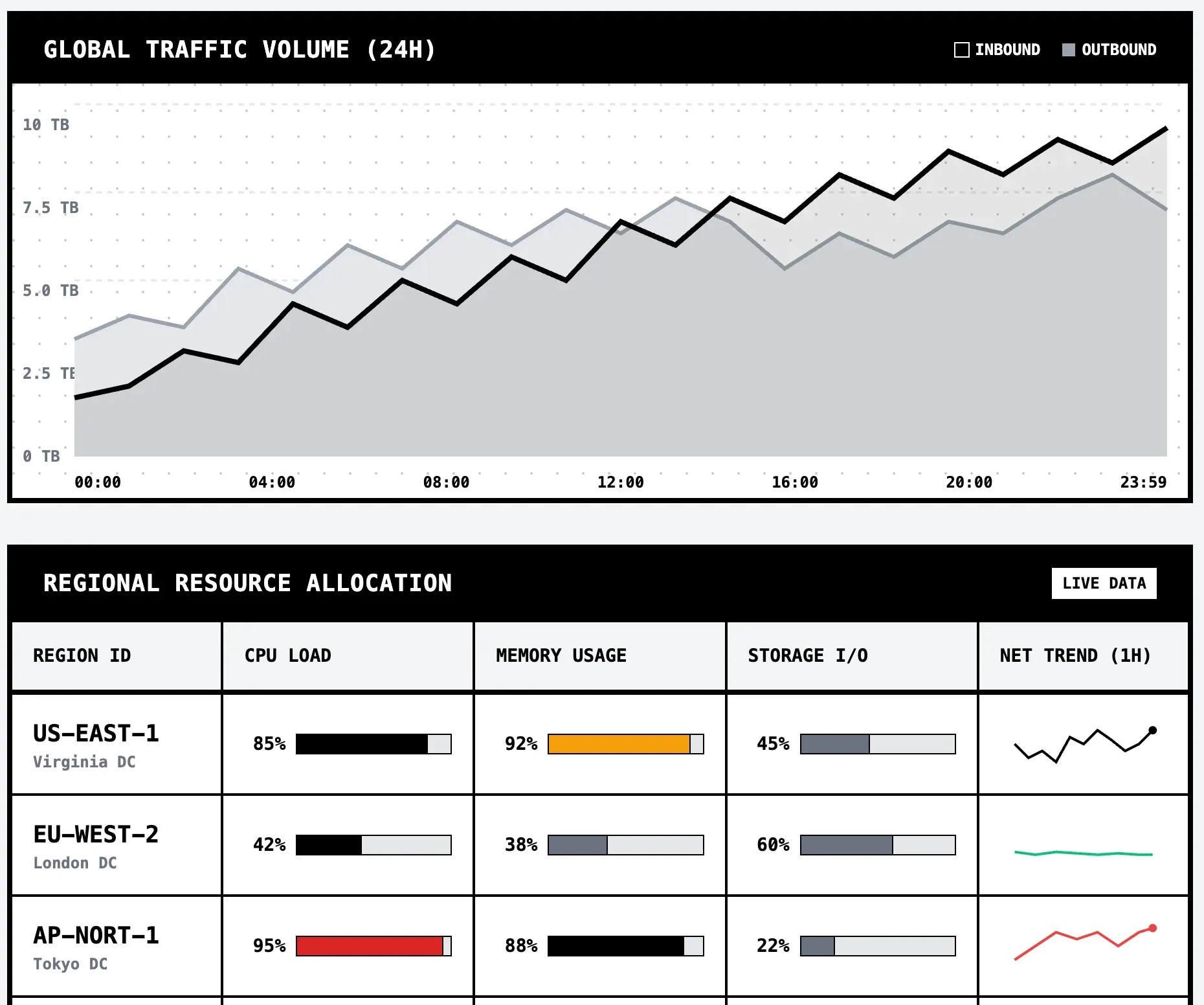This screenshot has width=1204, height=1005.
Task: Click the 5.0 TB y-axis label
Action: click(x=50, y=291)
